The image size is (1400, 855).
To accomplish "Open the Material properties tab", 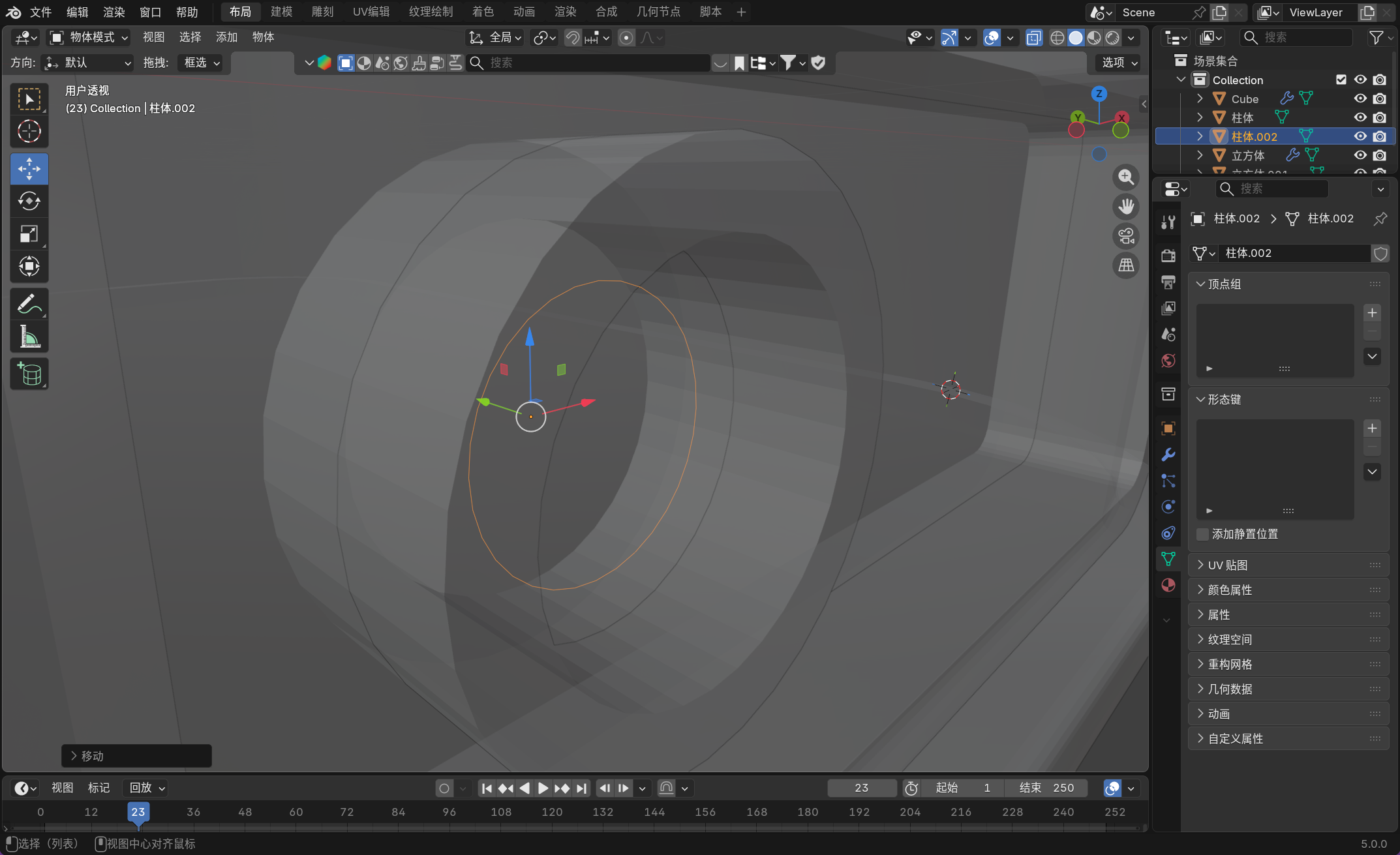I will tap(1168, 585).
